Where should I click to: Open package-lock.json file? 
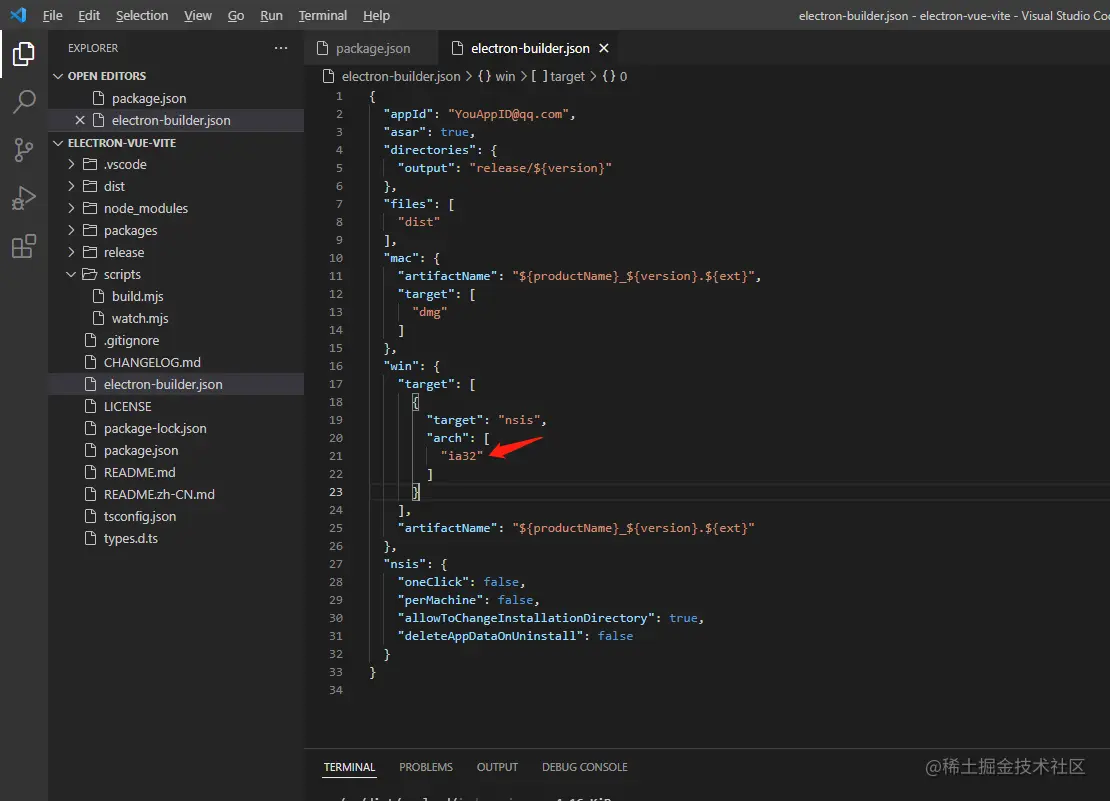pyautogui.click(x=176, y=428)
